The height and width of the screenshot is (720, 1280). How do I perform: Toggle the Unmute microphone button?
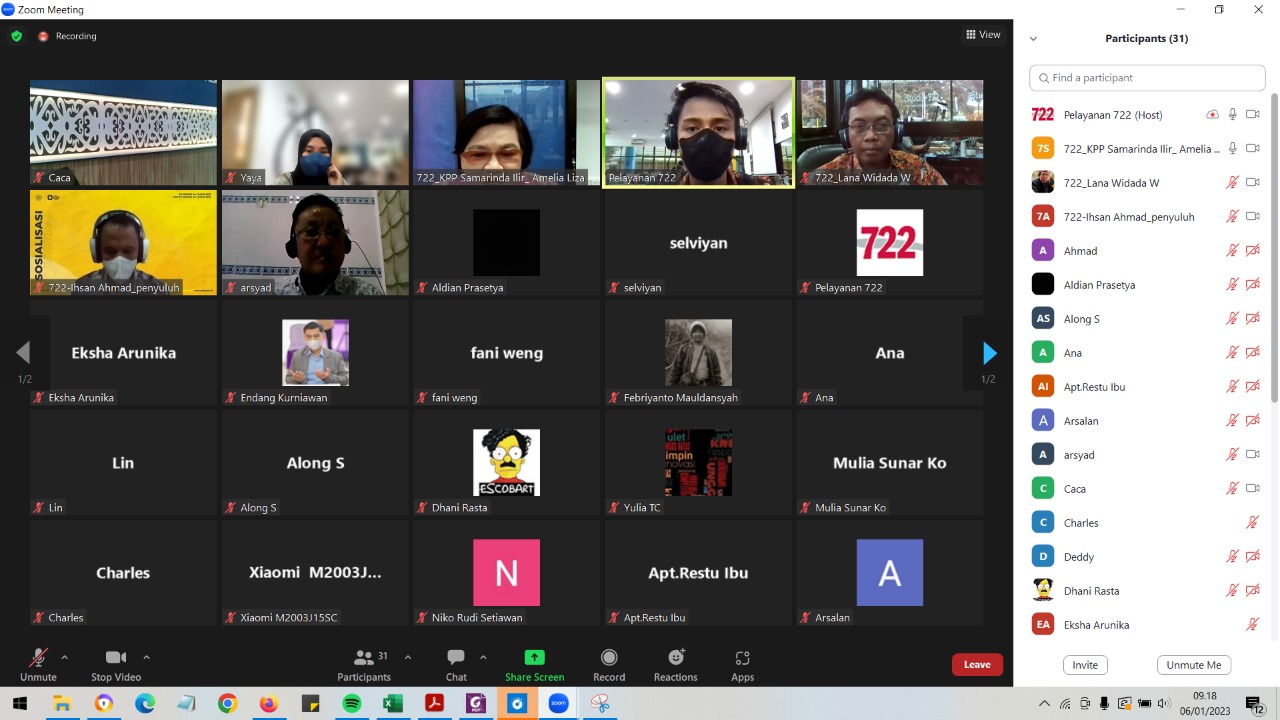pos(38,658)
